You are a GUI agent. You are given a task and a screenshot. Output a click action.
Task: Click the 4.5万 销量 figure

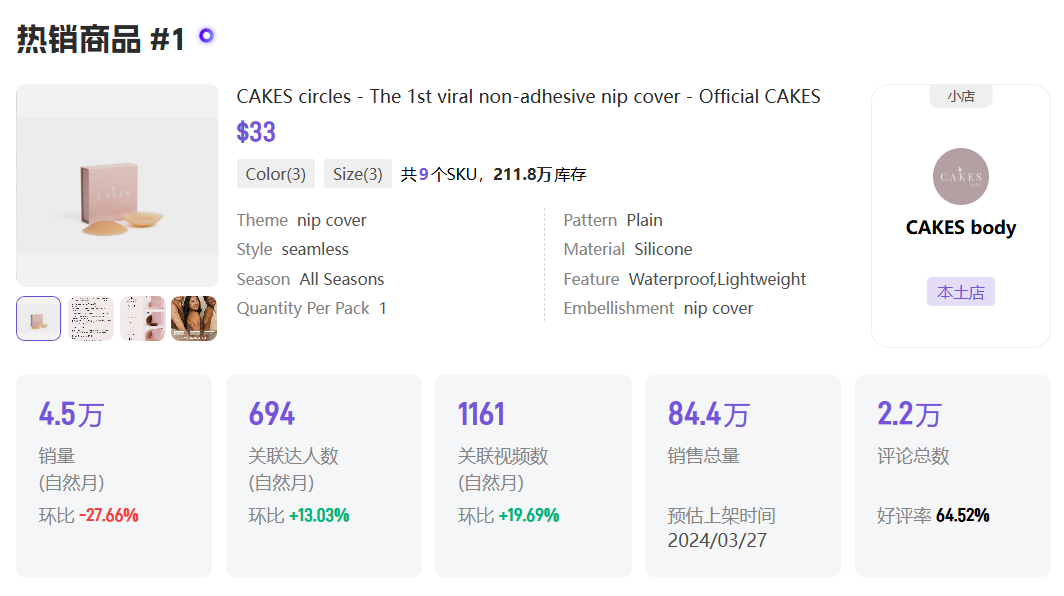(71, 414)
